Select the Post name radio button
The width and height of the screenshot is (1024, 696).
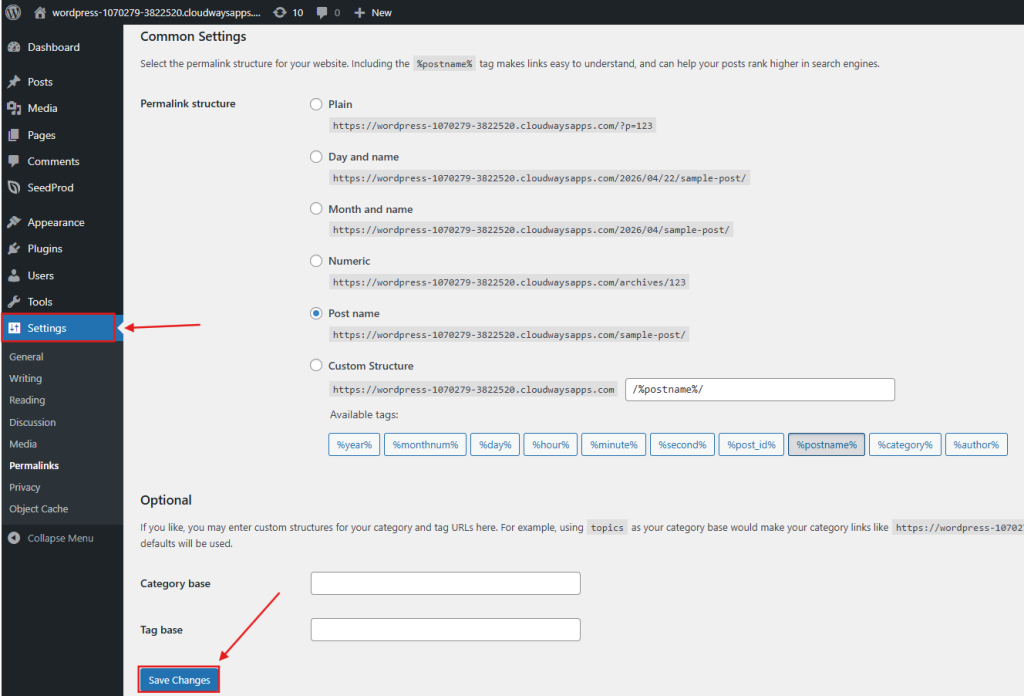click(316, 313)
